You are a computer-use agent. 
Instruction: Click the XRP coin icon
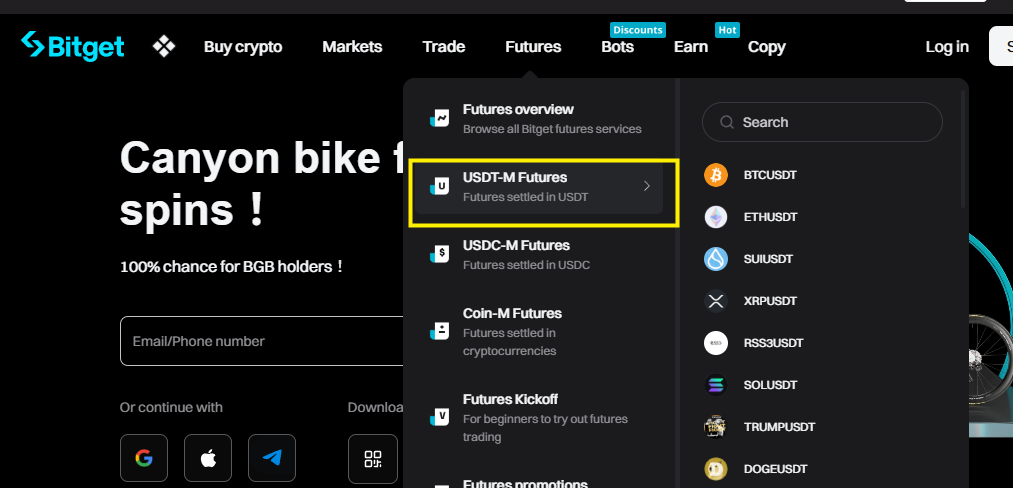[x=716, y=301]
